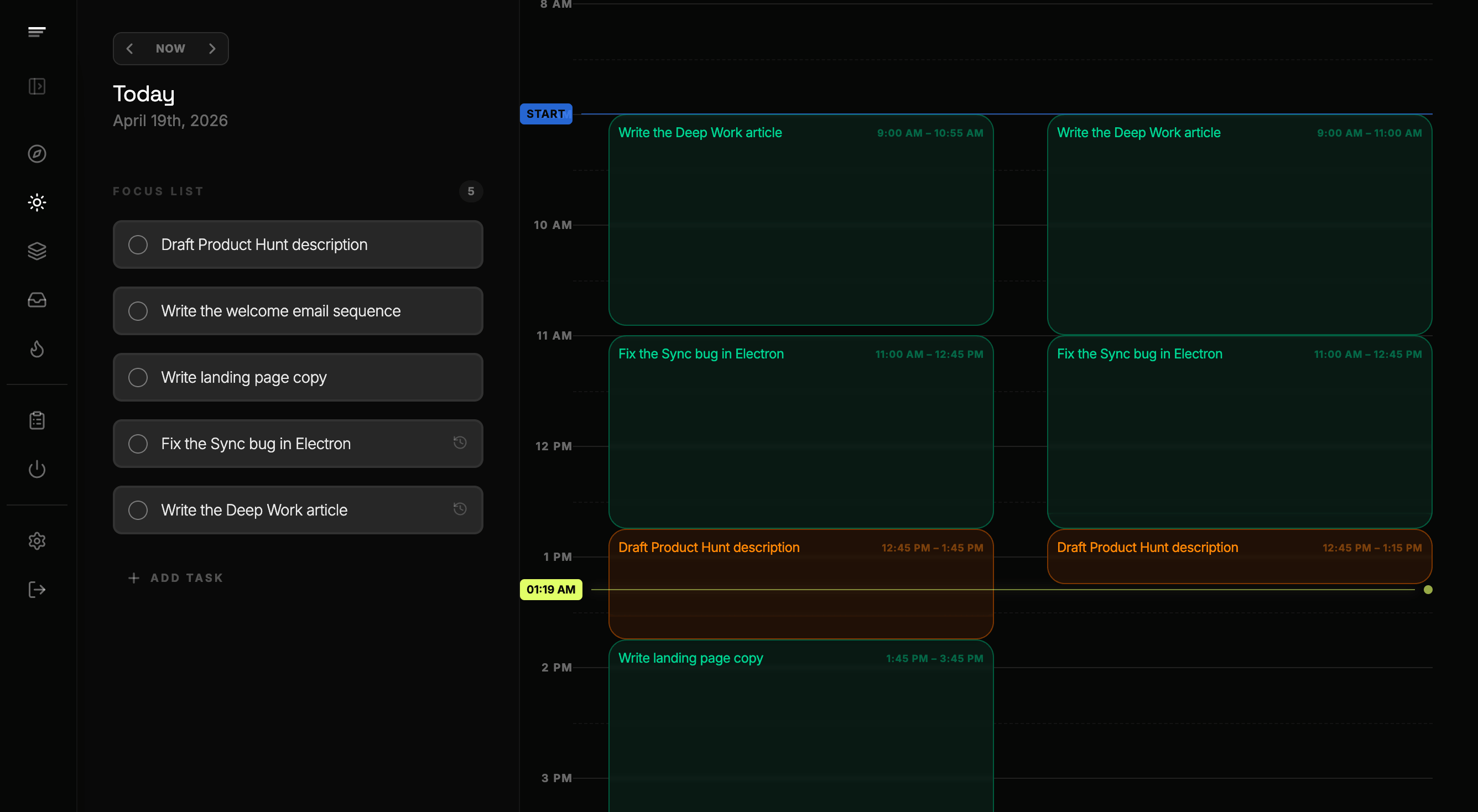Click the right chevron to view next day
The width and height of the screenshot is (1478, 812).
pyautogui.click(x=212, y=48)
